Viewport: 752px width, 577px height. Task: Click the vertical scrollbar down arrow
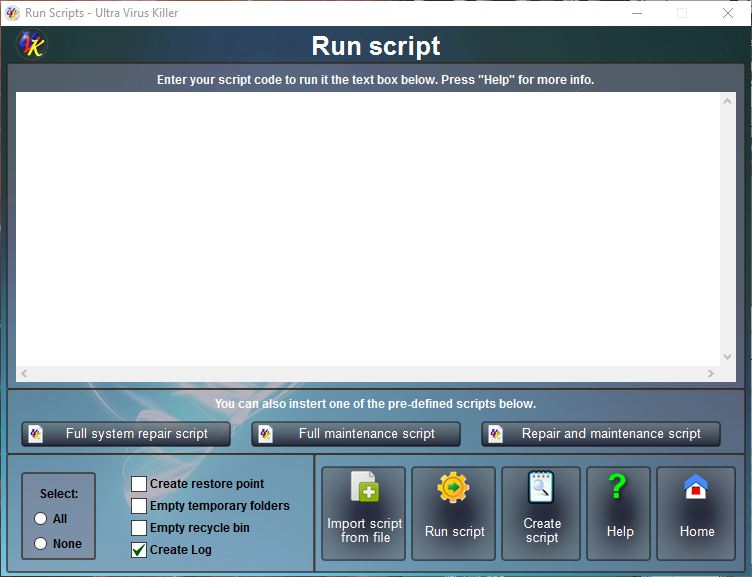coord(728,357)
